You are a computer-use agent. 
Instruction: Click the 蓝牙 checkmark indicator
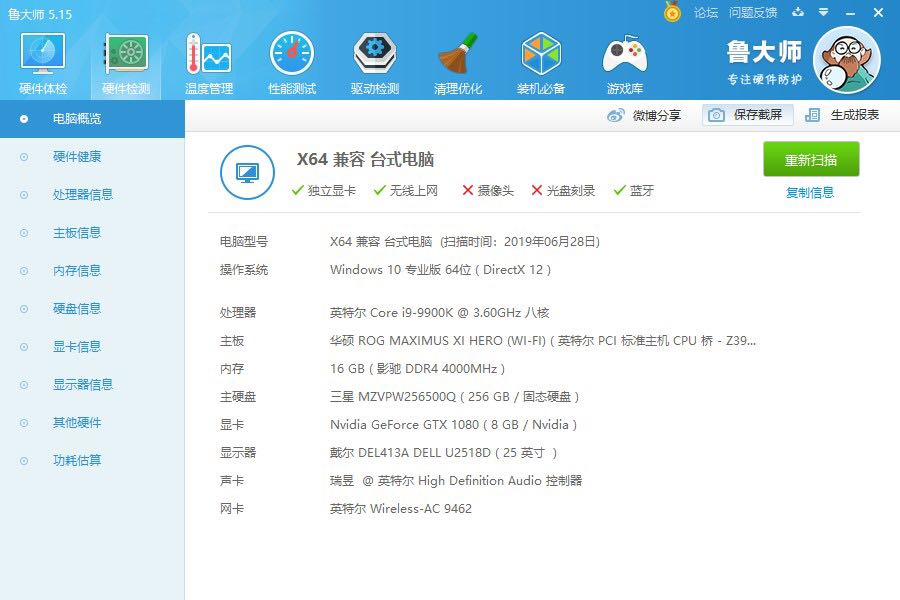tap(634, 191)
